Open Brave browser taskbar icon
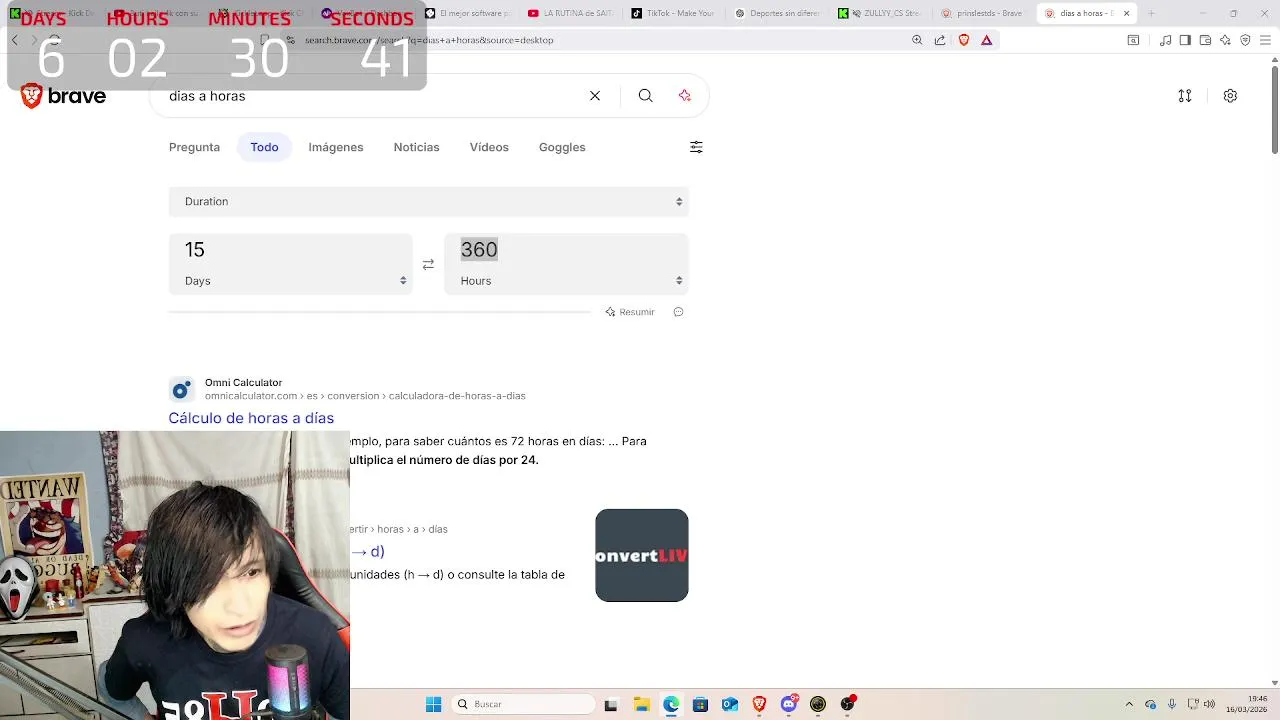Screen dimensions: 1280x720 point(759,704)
